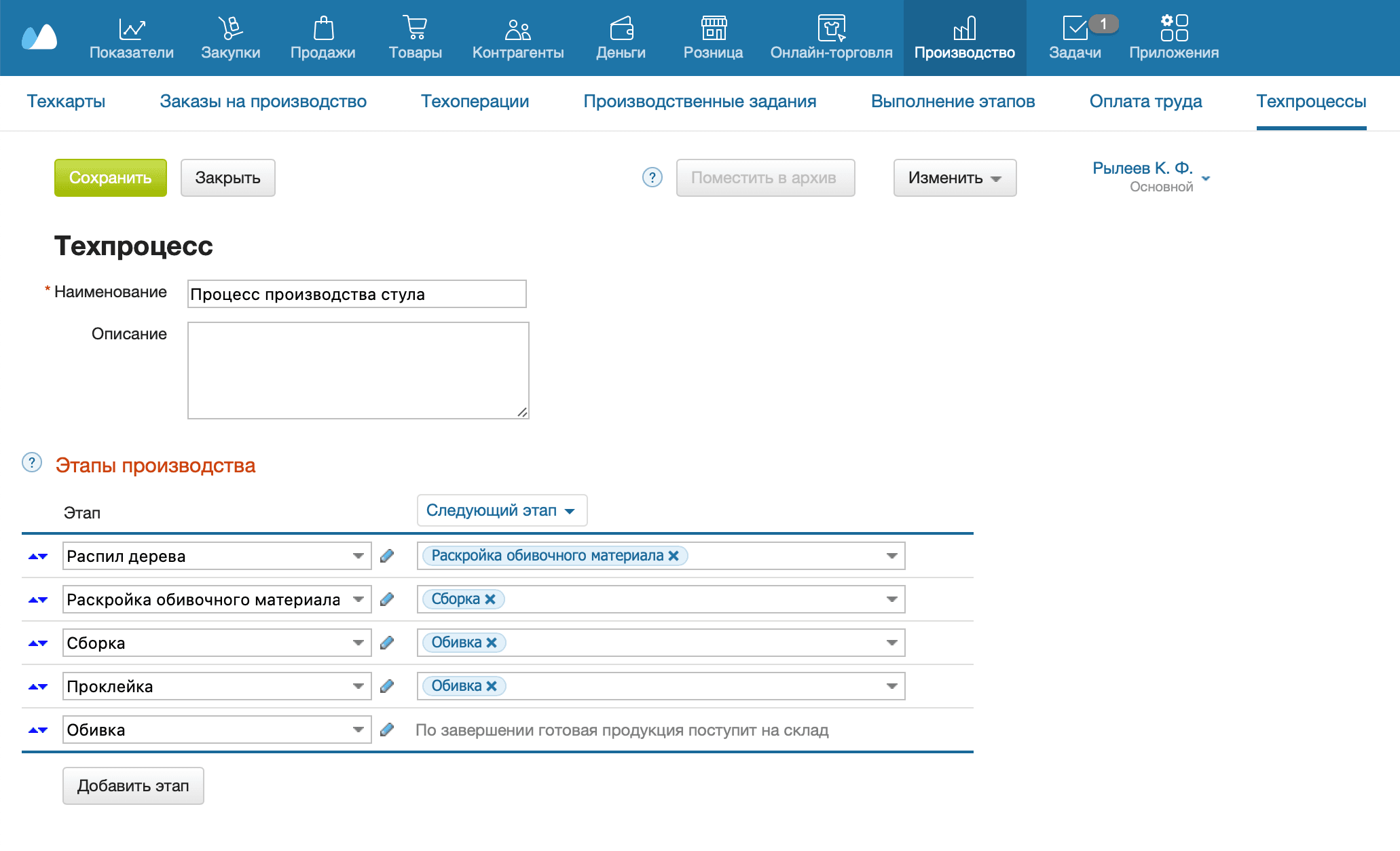The image size is (1400, 851).
Task: Open Приложения apps icon
Action: (1174, 29)
